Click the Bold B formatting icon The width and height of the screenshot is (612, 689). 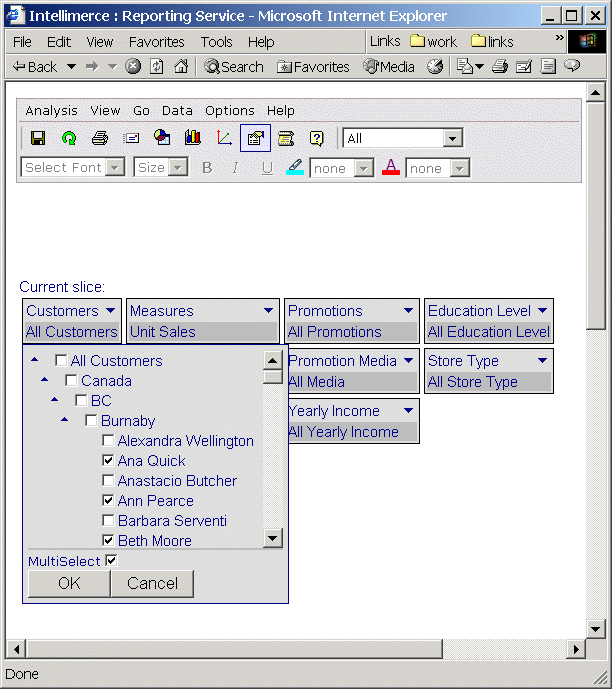(207, 168)
